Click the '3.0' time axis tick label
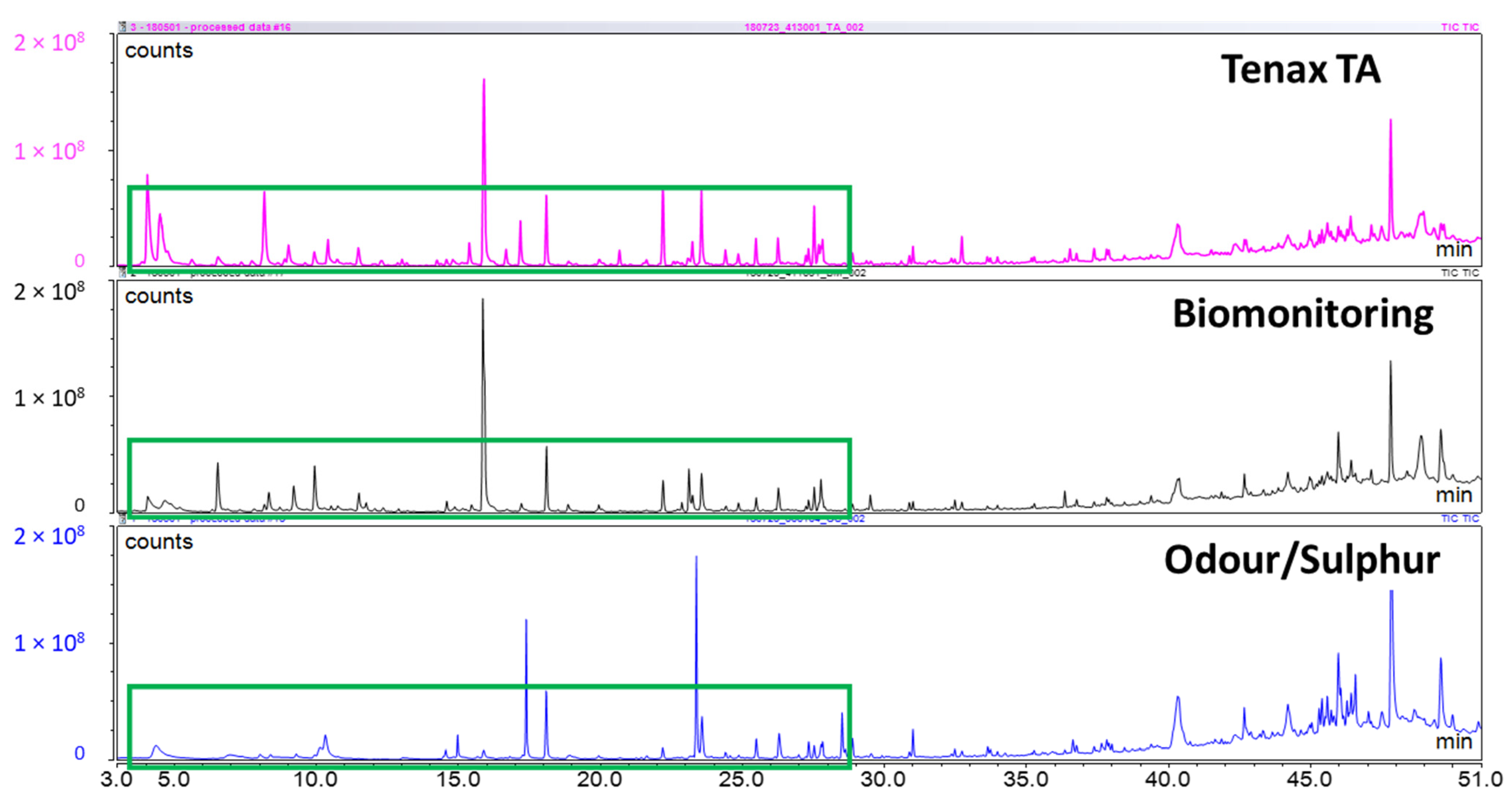 tap(116, 780)
